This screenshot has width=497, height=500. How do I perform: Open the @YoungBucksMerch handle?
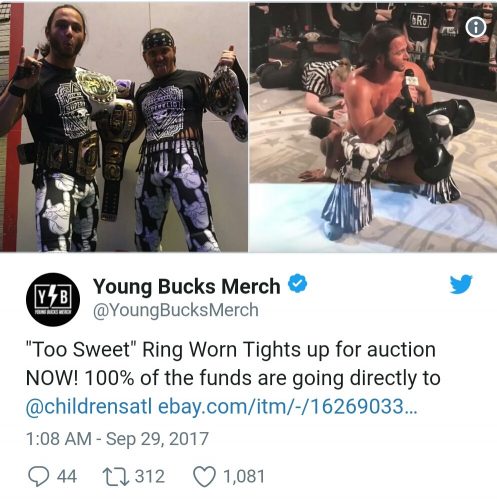click(176, 310)
